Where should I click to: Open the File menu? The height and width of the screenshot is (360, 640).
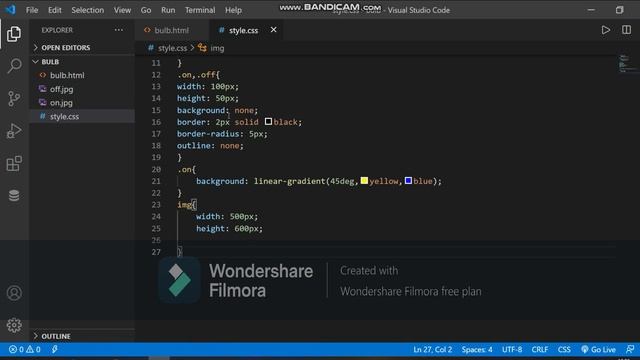[x=32, y=10]
